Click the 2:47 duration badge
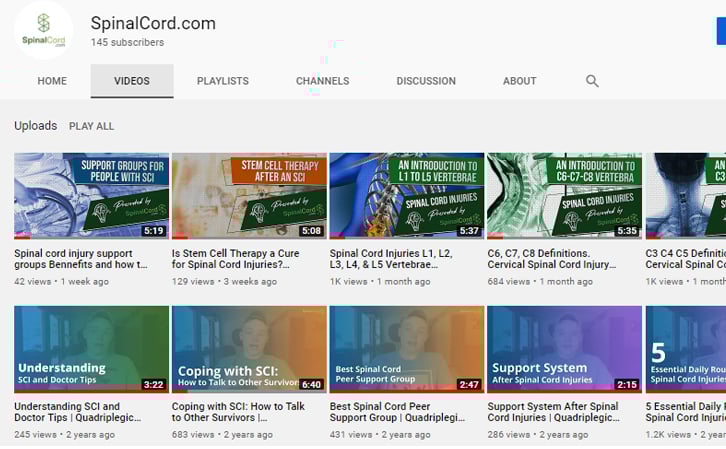The image size is (726, 449). [469, 384]
